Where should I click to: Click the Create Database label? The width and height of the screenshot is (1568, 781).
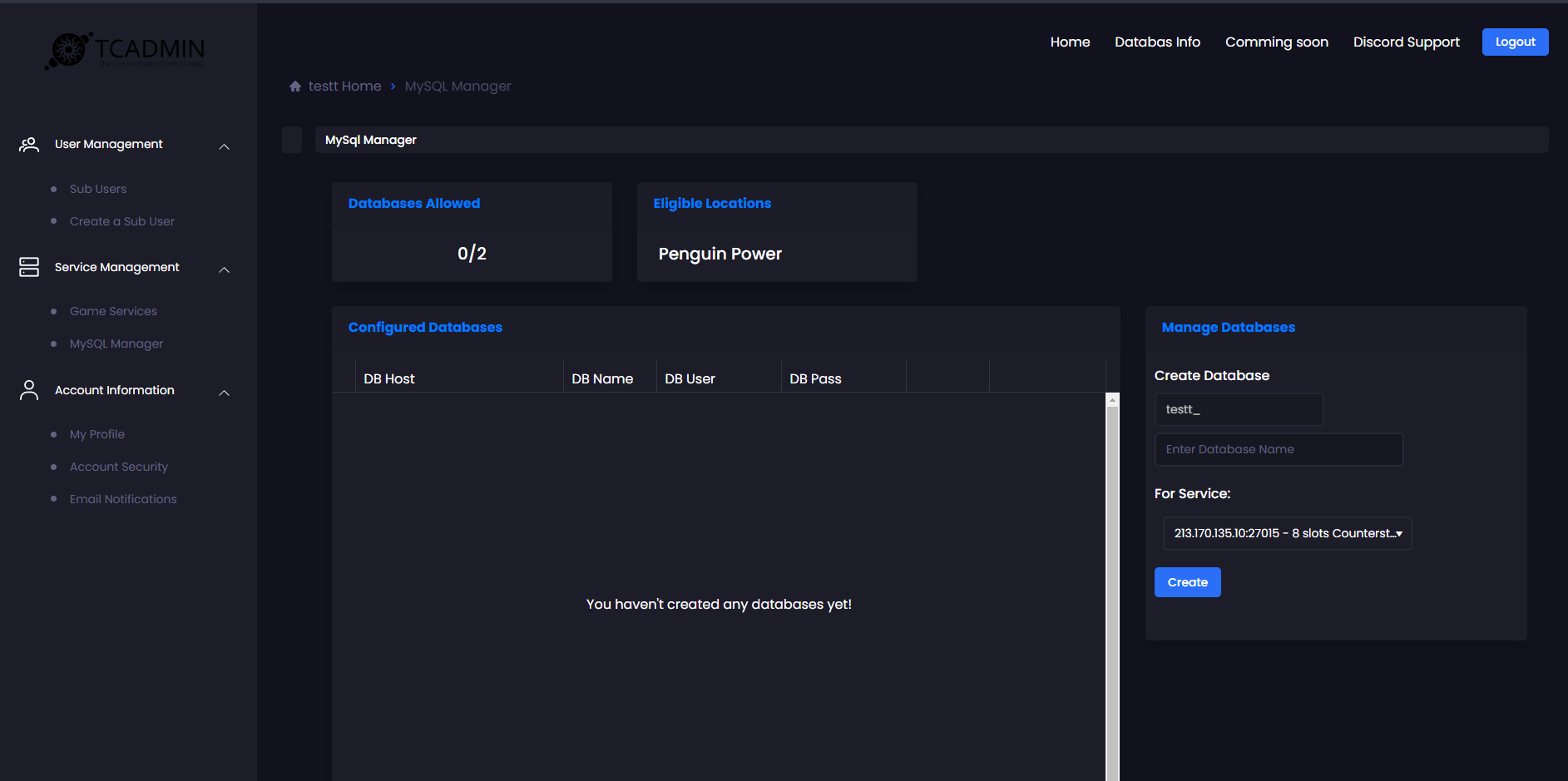pos(1212,376)
